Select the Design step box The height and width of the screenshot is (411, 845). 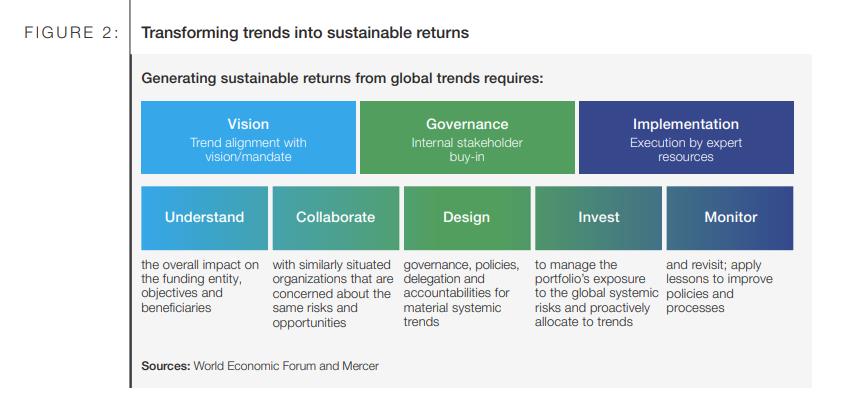click(467, 218)
